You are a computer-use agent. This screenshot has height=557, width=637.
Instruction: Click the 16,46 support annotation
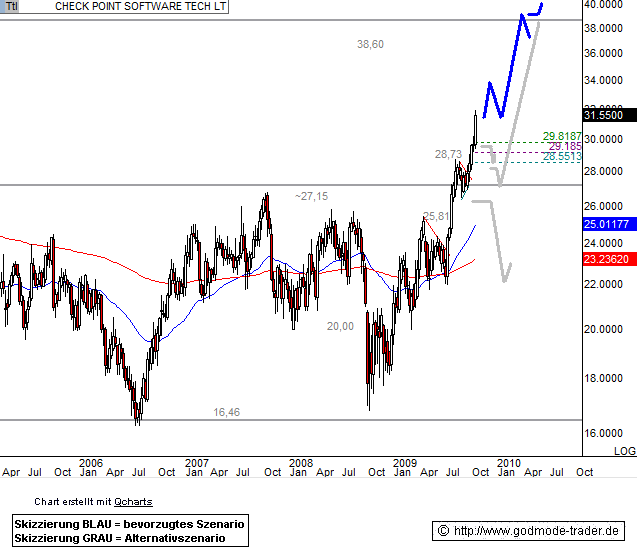click(226, 412)
